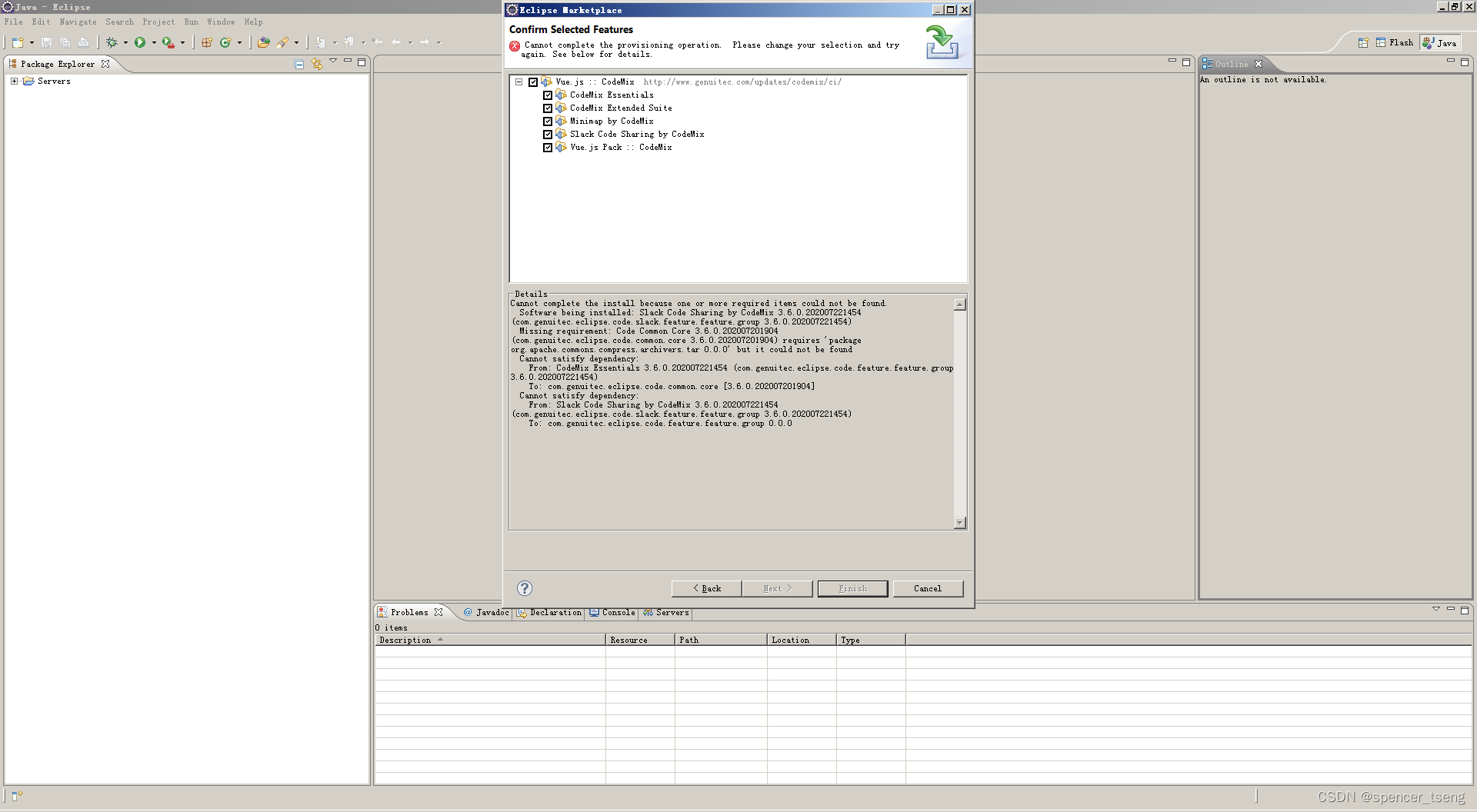Switch to the Java perspective

1440,43
